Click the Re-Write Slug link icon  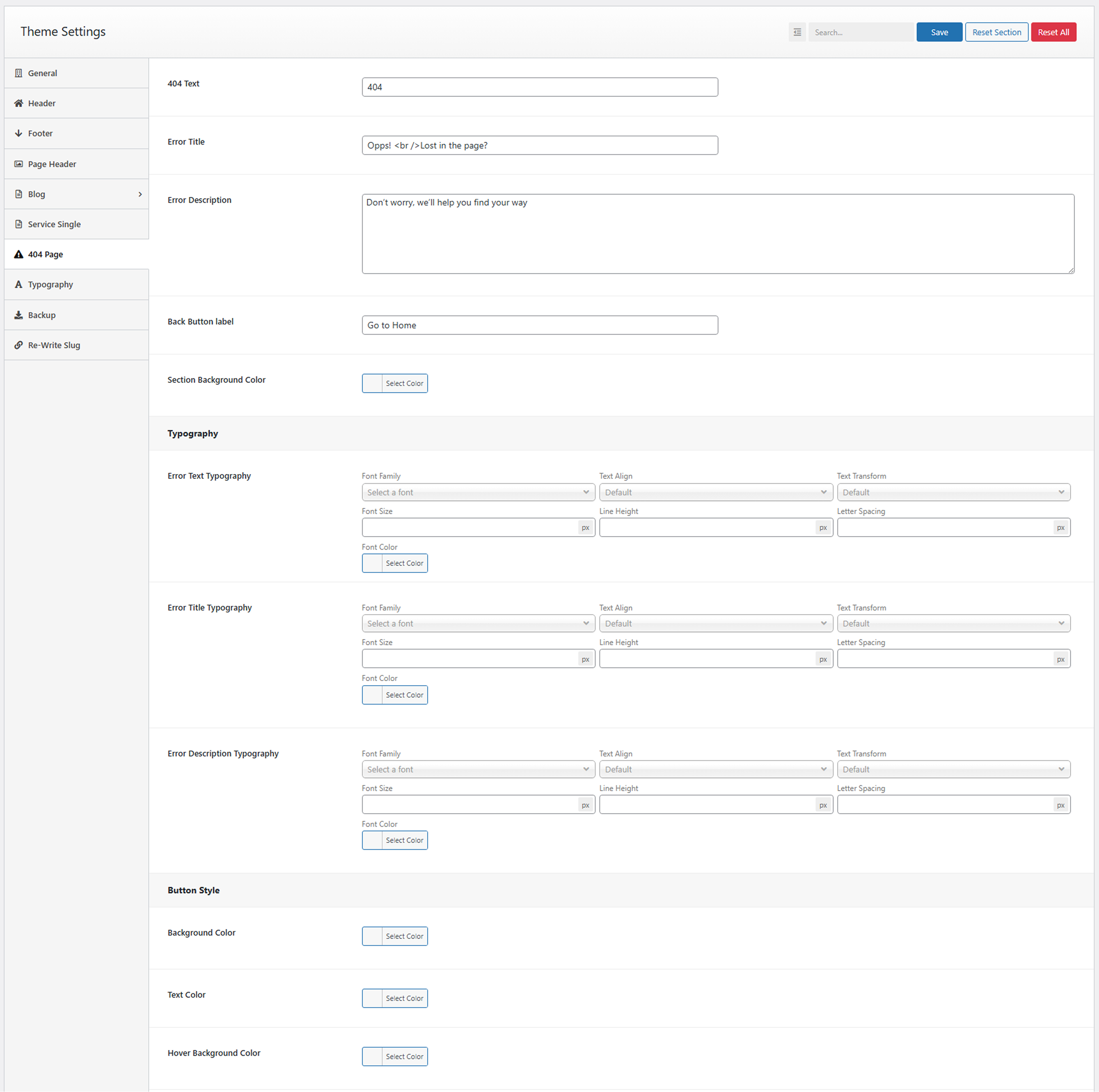(19, 345)
